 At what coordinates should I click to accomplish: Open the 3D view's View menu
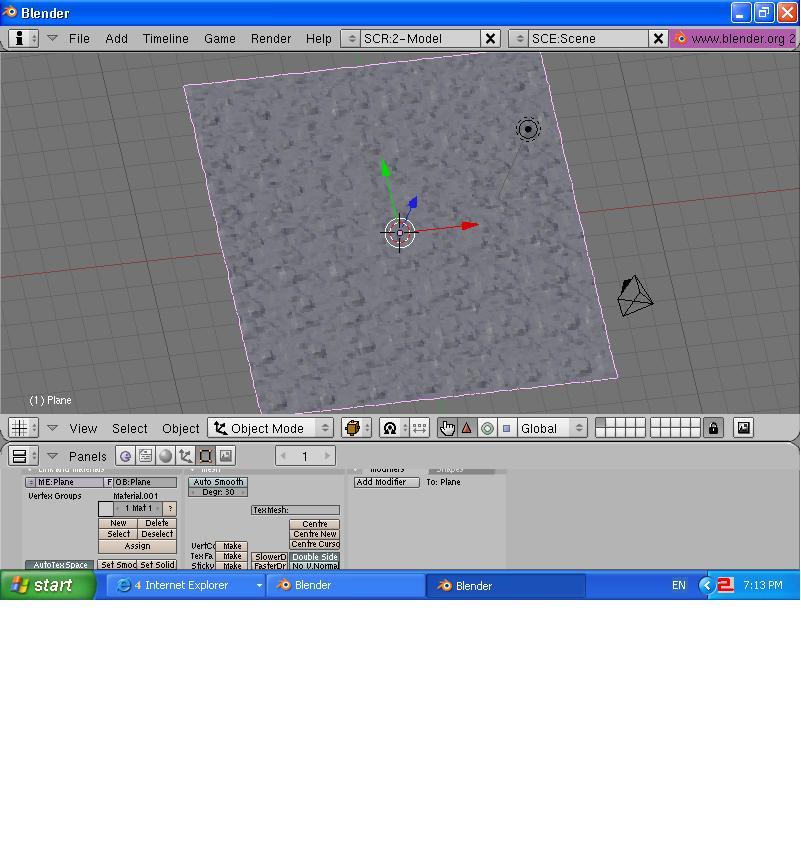(x=83, y=428)
